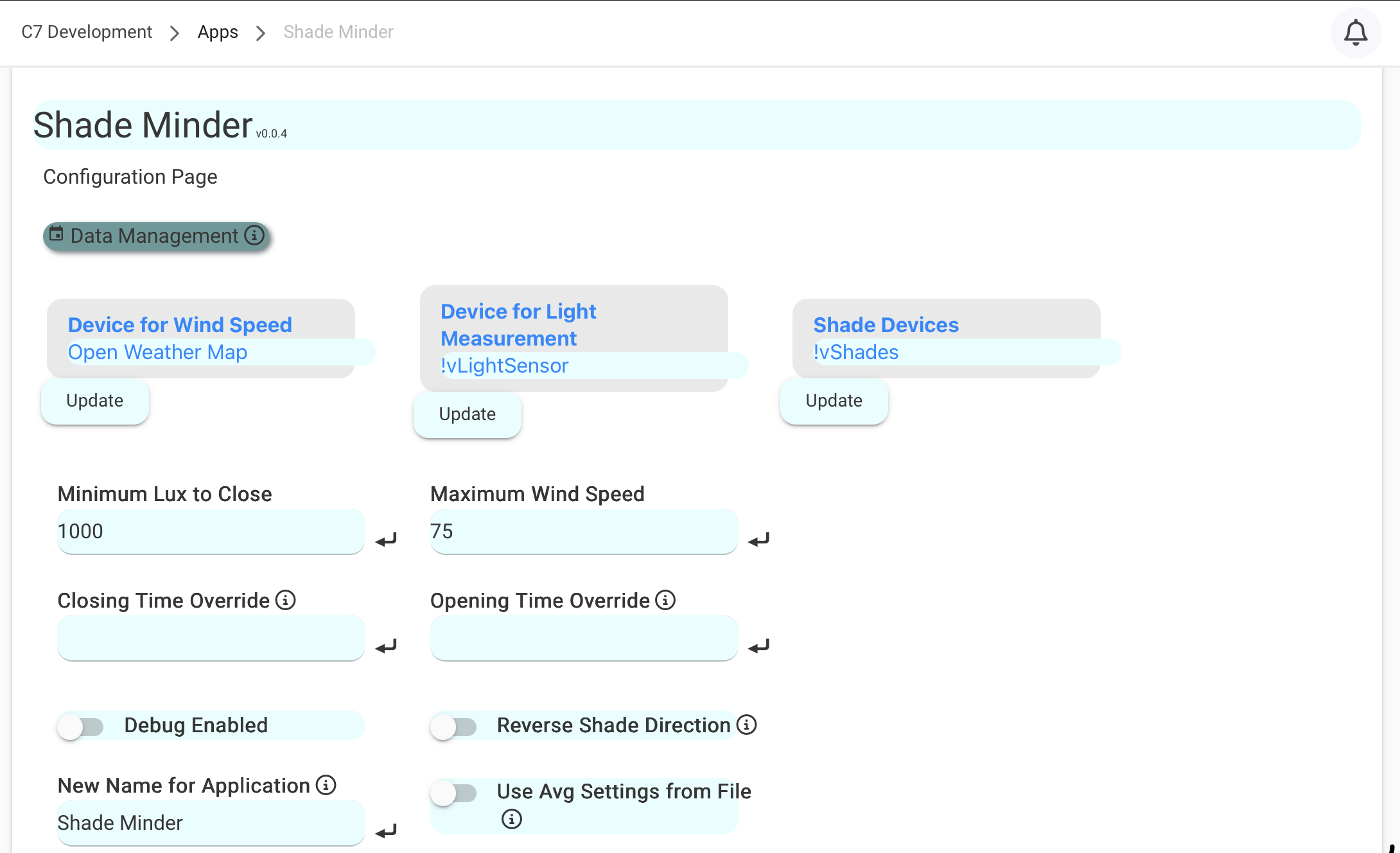
Task: Click info icon next to Closing Time Override
Action: tap(285, 600)
